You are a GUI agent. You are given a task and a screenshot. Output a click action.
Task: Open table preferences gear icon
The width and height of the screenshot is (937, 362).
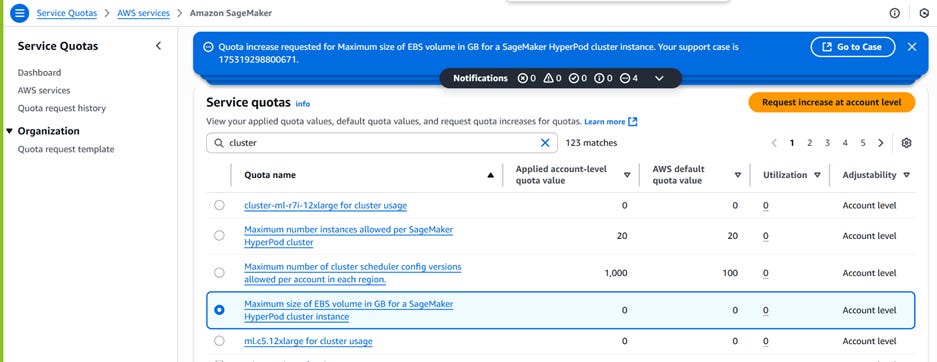(x=907, y=143)
